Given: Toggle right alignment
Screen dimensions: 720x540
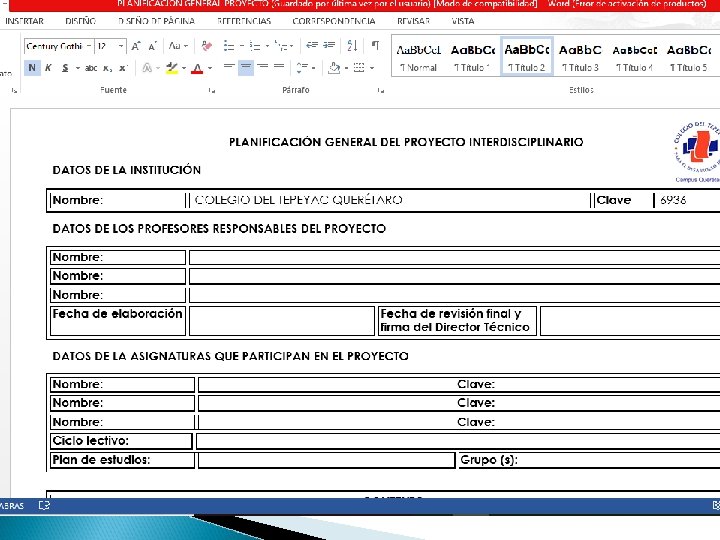Looking at the screenshot, I should [263, 67].
